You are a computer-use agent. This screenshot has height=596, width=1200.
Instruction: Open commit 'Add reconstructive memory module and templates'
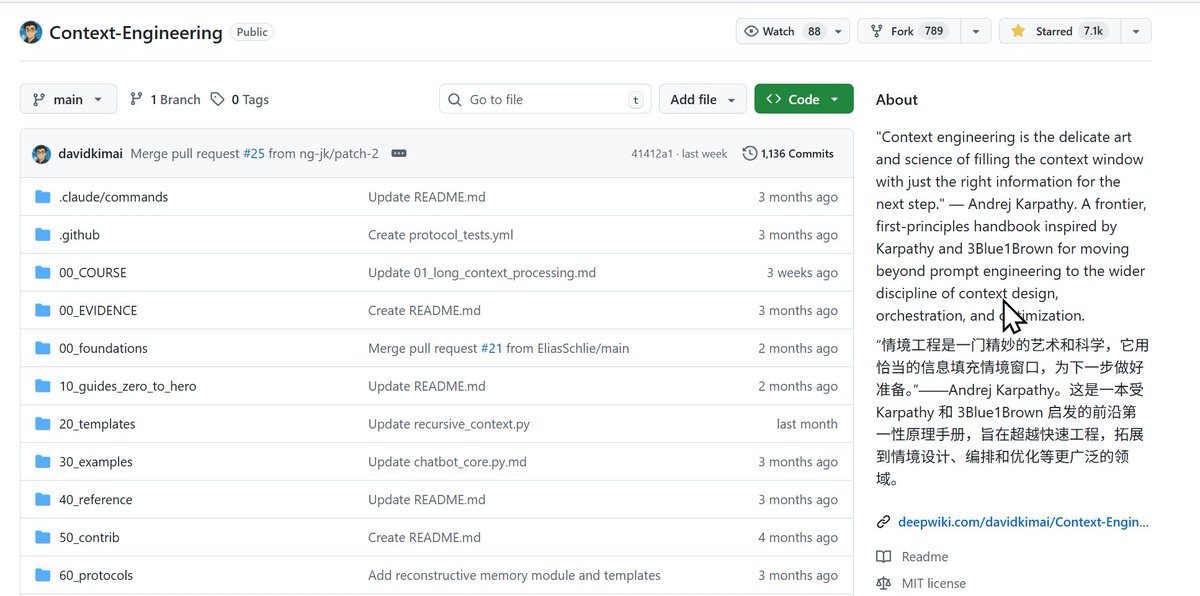(x=514, y=575)
